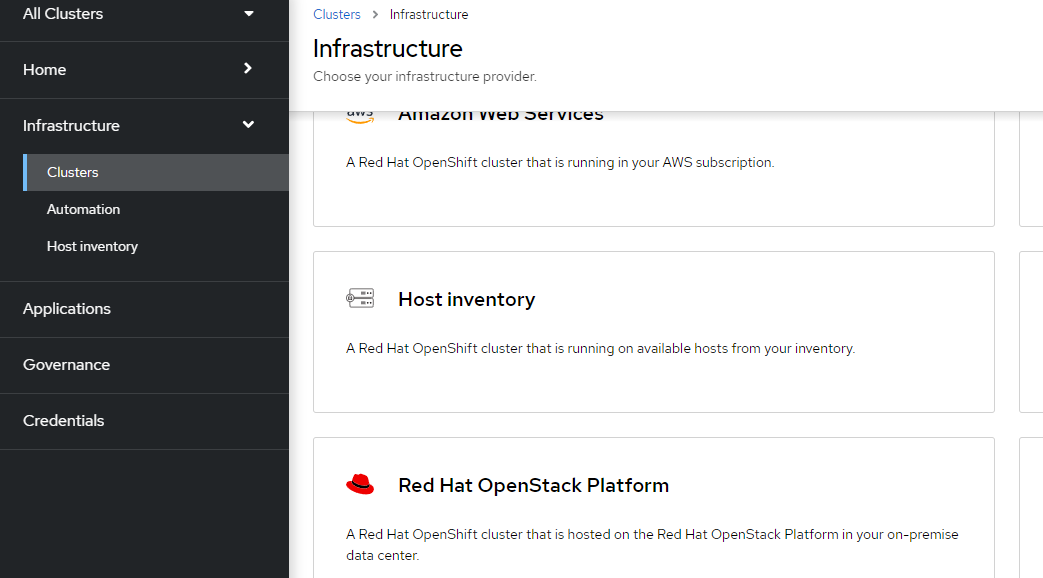
Task: Select Clusters in the sidebar
Action: (x=156, y=172)
